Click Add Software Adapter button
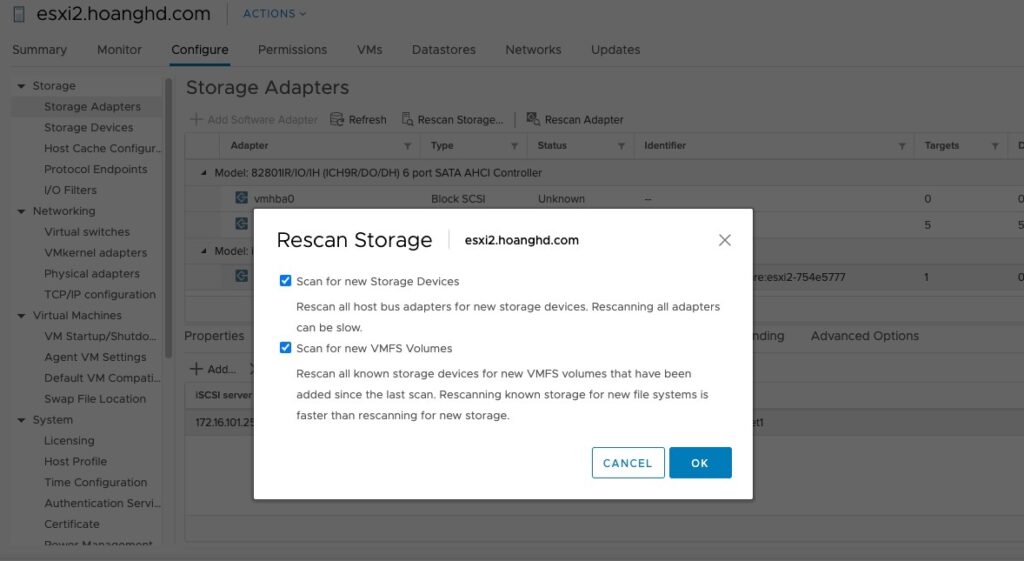This screenshot has height=561, width=1024. pos(253,119)
